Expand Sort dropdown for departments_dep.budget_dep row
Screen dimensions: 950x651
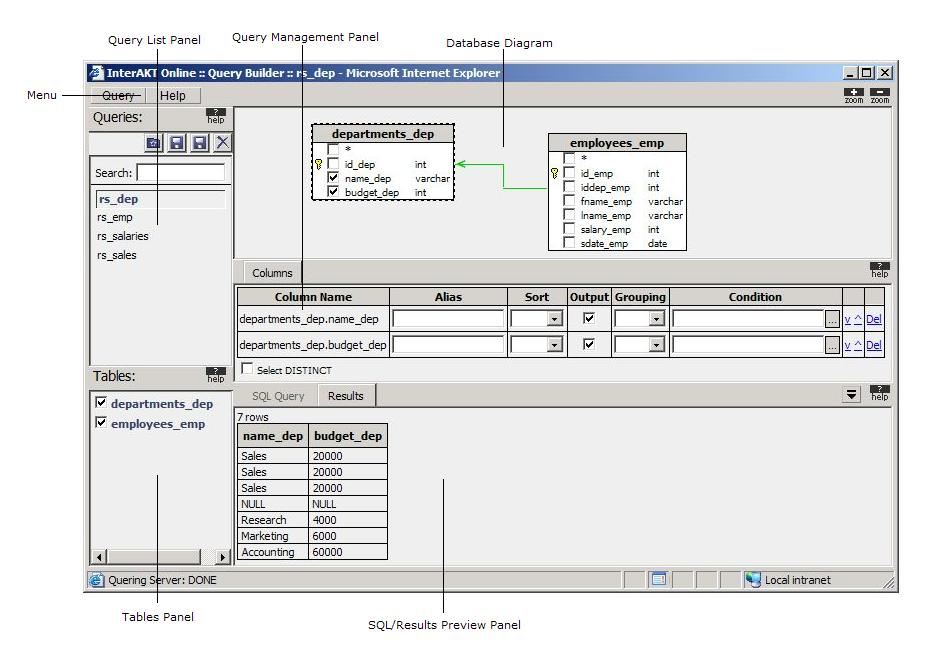pyautogui.click(x=554, y=345)
